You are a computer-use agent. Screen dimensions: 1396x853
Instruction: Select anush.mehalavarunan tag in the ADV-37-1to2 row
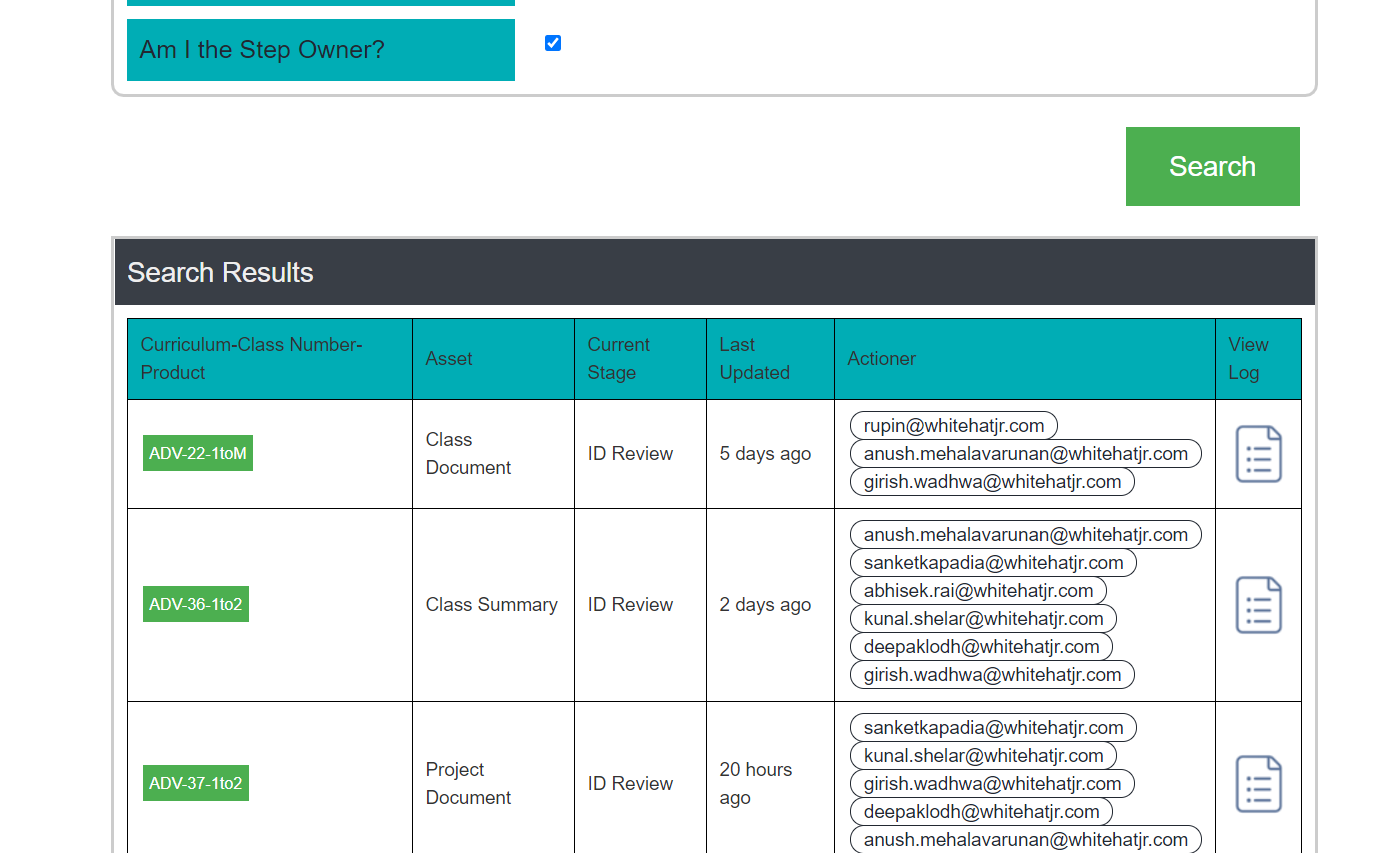tap(1026, 840)
